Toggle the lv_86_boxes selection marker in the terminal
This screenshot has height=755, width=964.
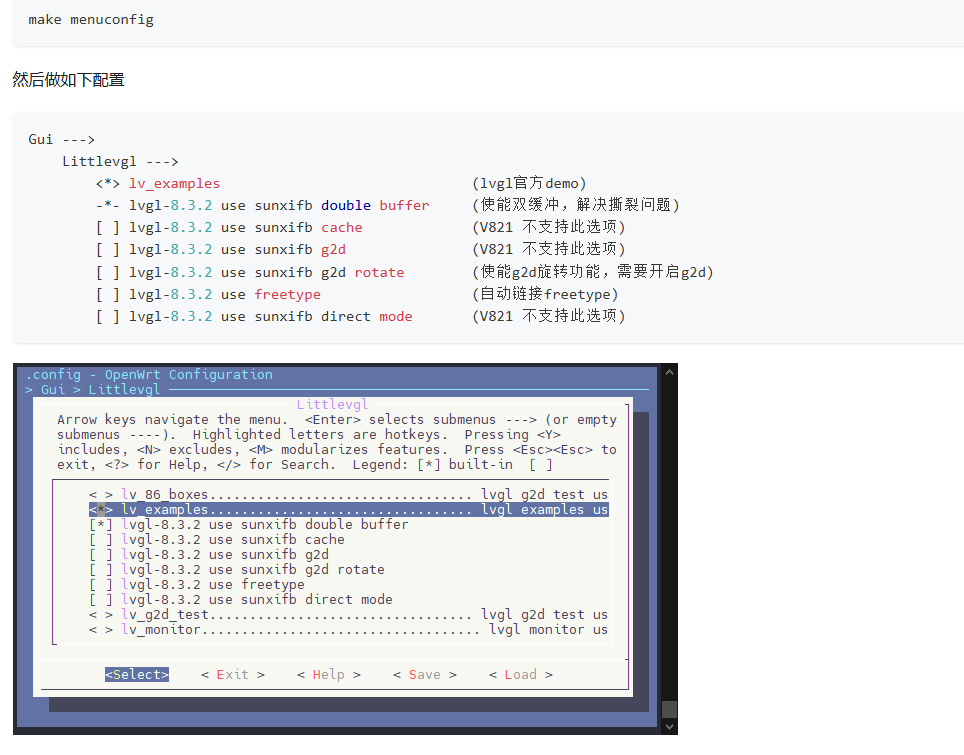click(x=101, y=495)
